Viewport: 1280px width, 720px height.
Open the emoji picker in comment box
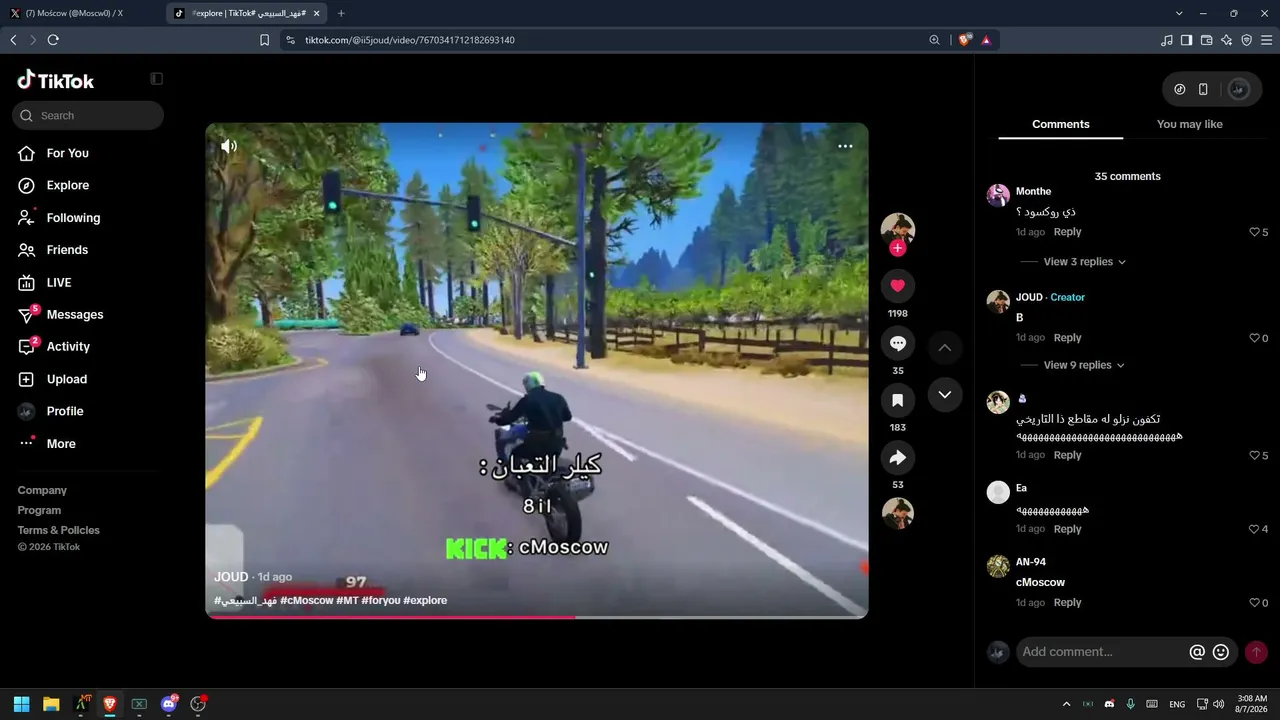(1221, 652)
